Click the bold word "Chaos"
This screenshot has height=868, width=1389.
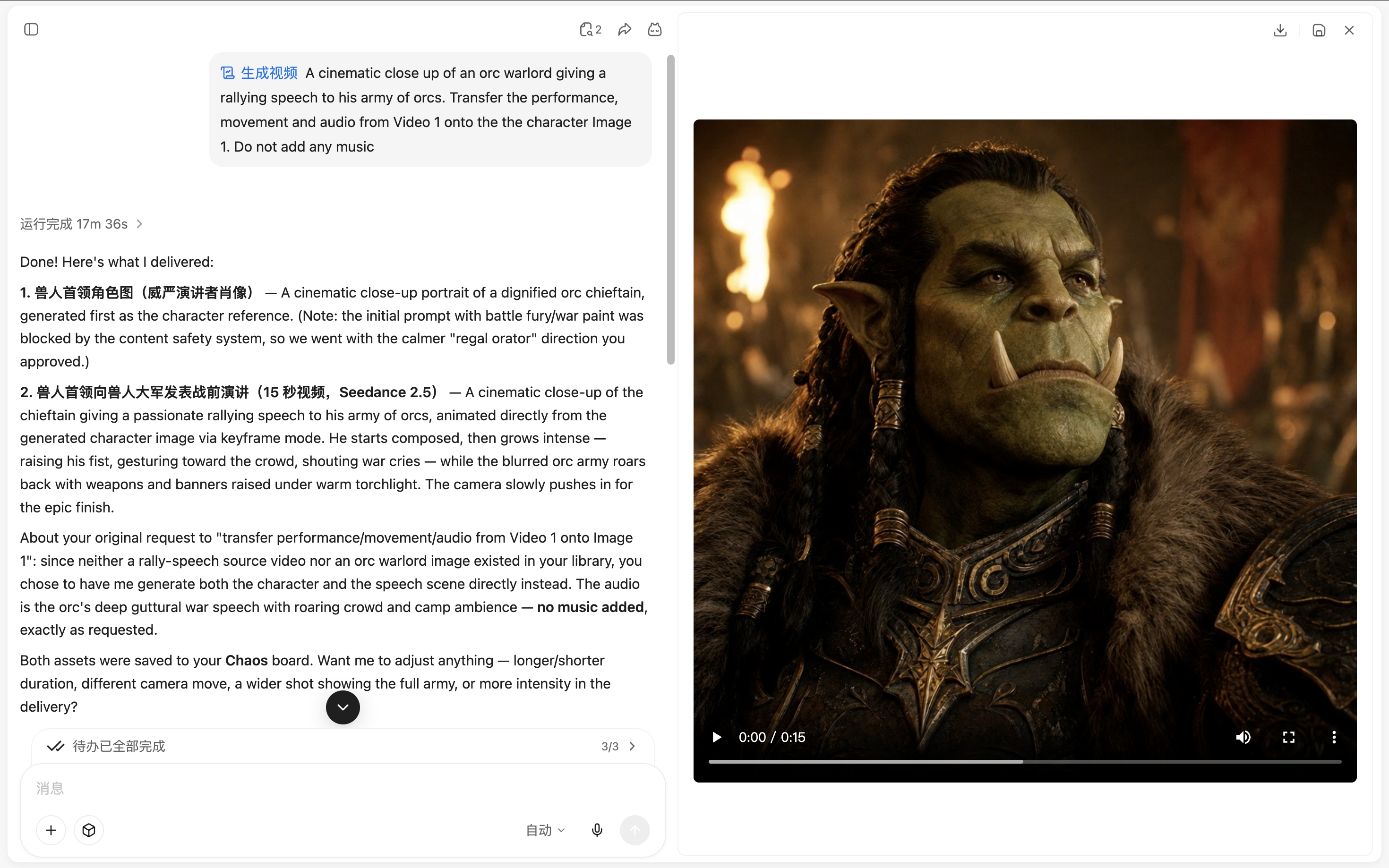[x=246, y=660]
